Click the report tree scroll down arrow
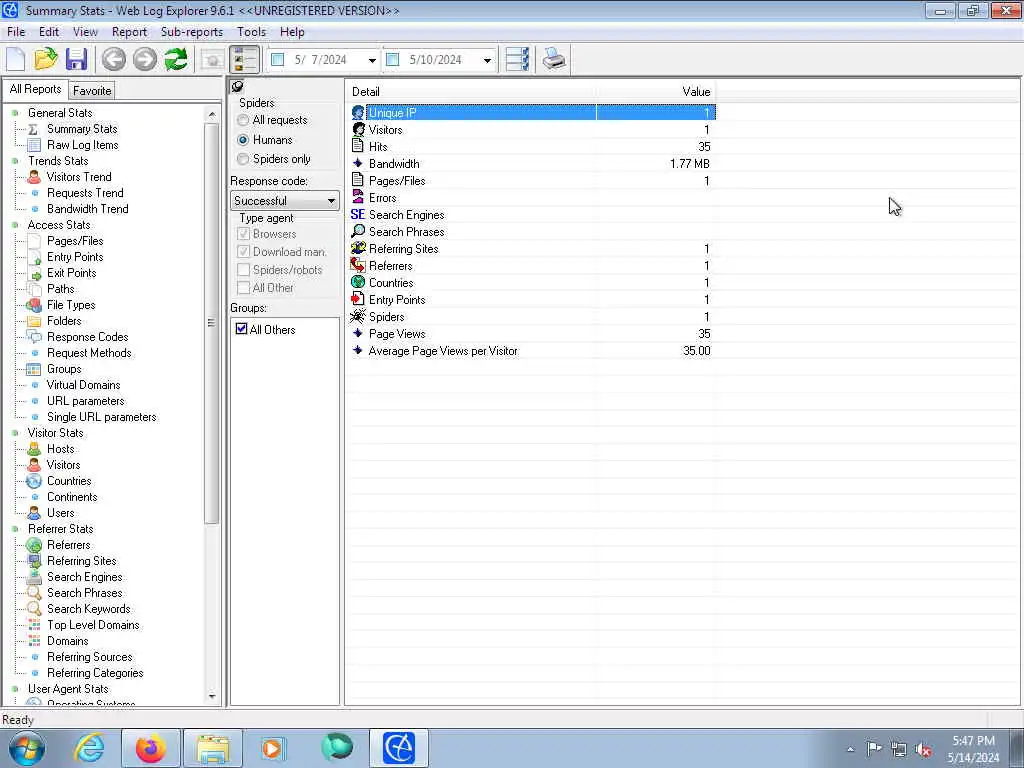1024x768 pixels. [x=212, y=697]
